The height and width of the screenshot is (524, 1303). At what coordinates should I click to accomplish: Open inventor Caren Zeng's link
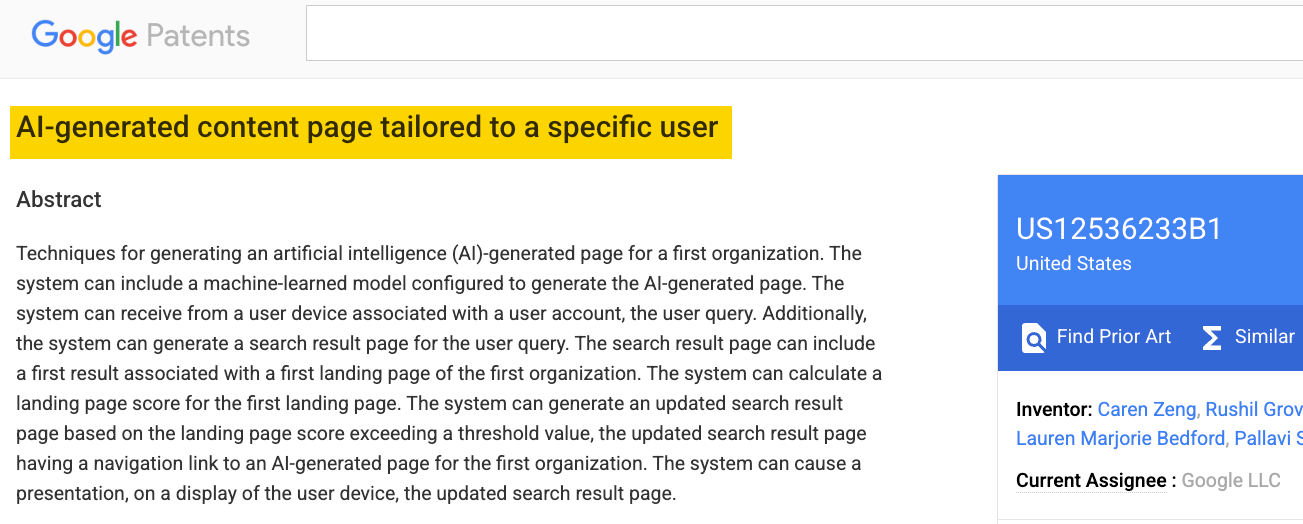point(1146,409)
